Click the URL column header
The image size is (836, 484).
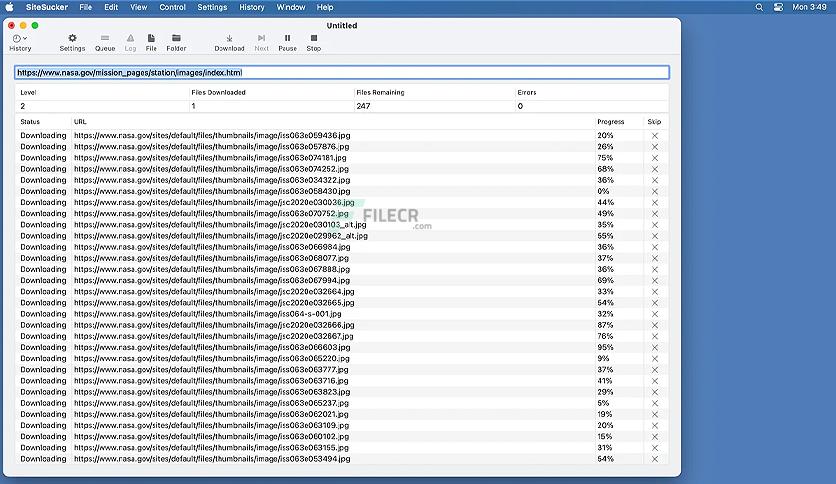pyautogui.click(x=80, y=122)
